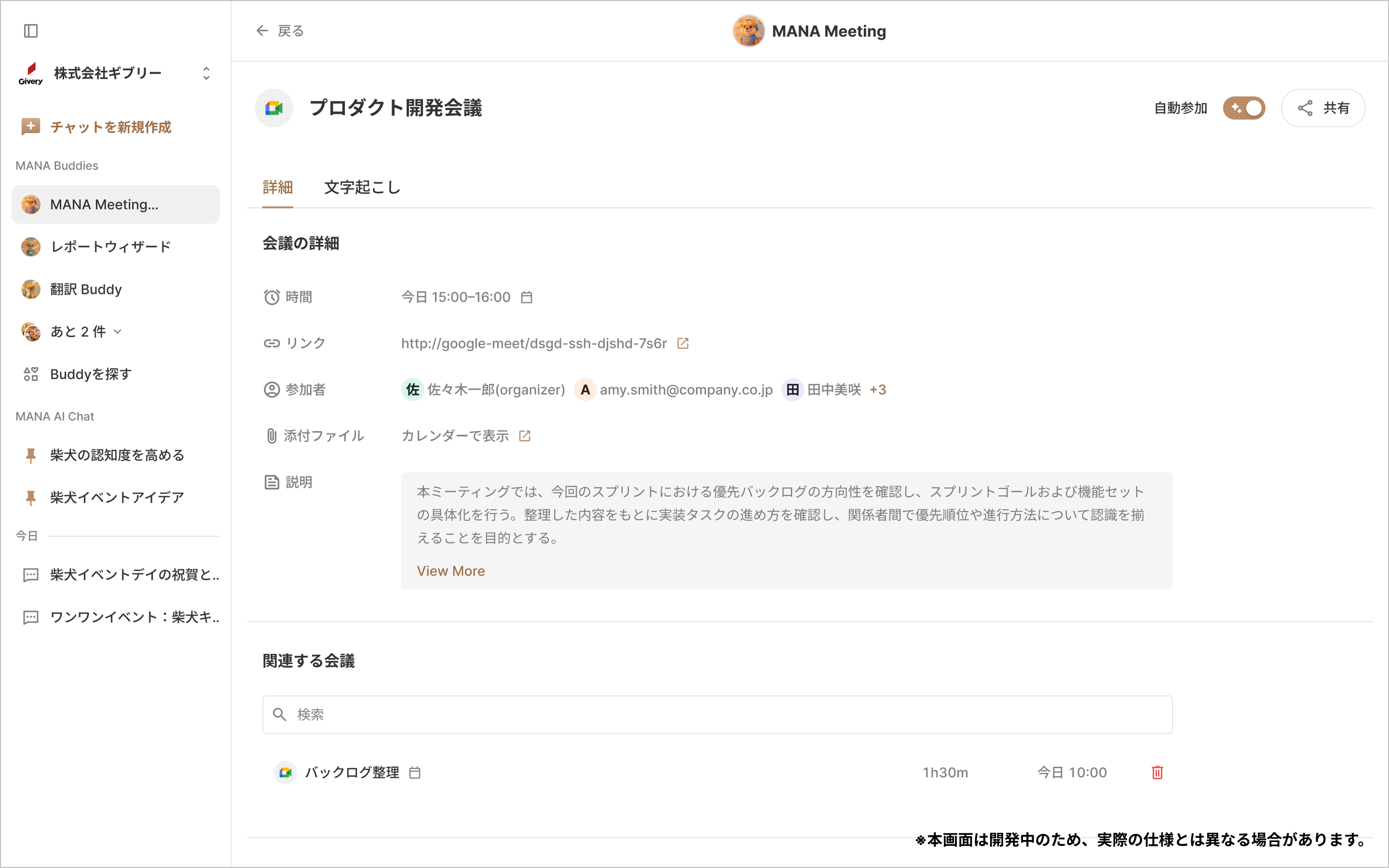1389x868 pixels.
Task: Open レポートウィザード buddy
Action: click(x=111, y=247)
